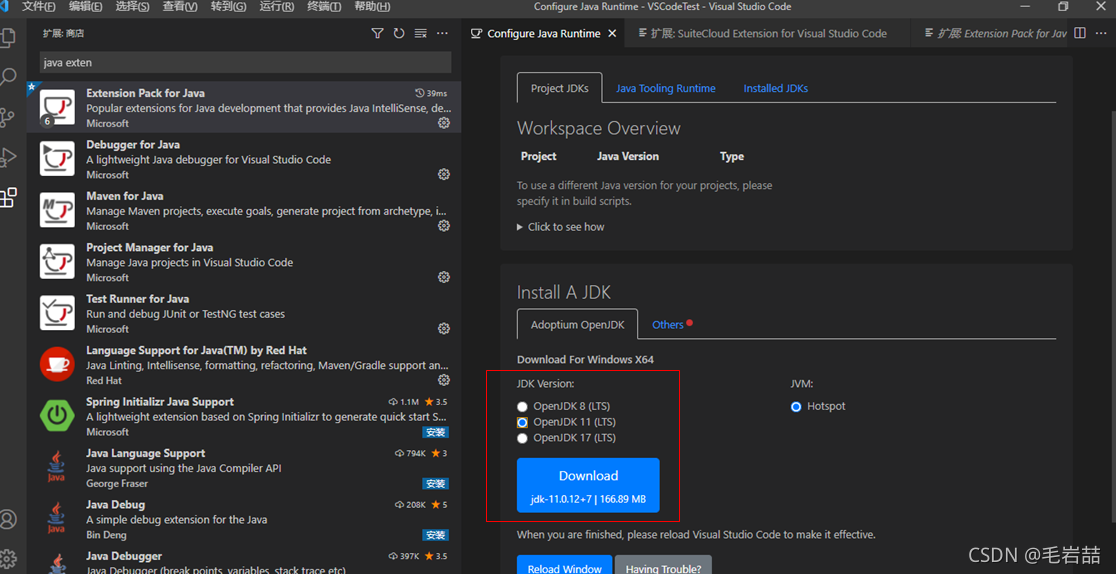Click red Language Support for Java icon
This screenshot has width=1116, height=574.
[x=58, y=364]
